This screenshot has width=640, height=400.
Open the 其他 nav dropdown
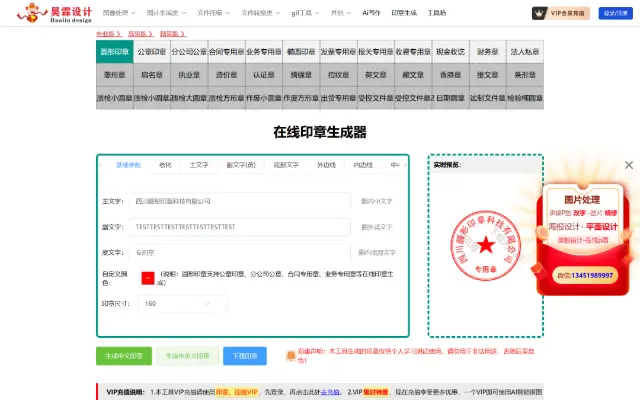click(x=341, y=13)
